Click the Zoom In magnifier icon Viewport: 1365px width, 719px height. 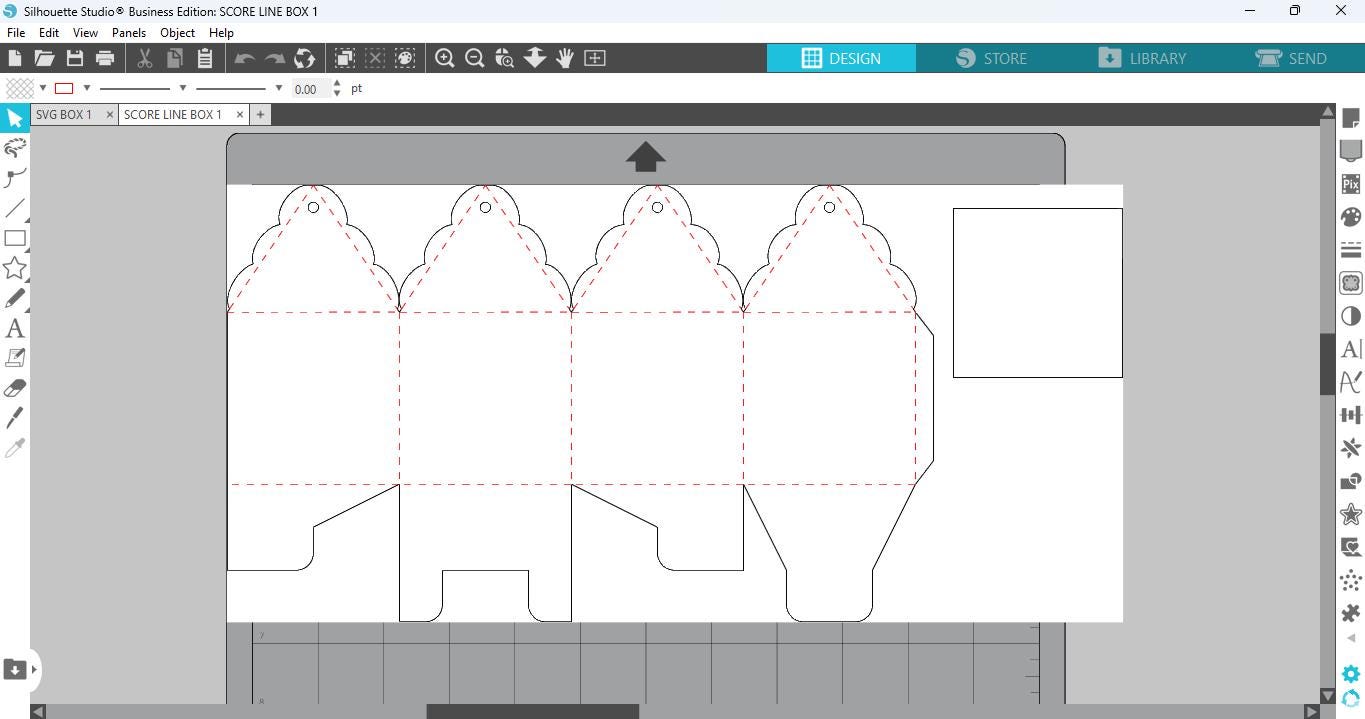[445, 58]
